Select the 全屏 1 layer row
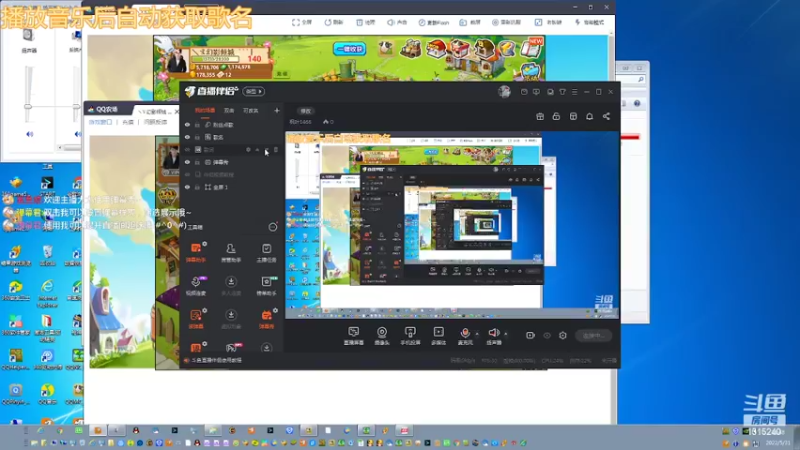The height and width of the screenshot is (450, 800). tap(232, 187)
